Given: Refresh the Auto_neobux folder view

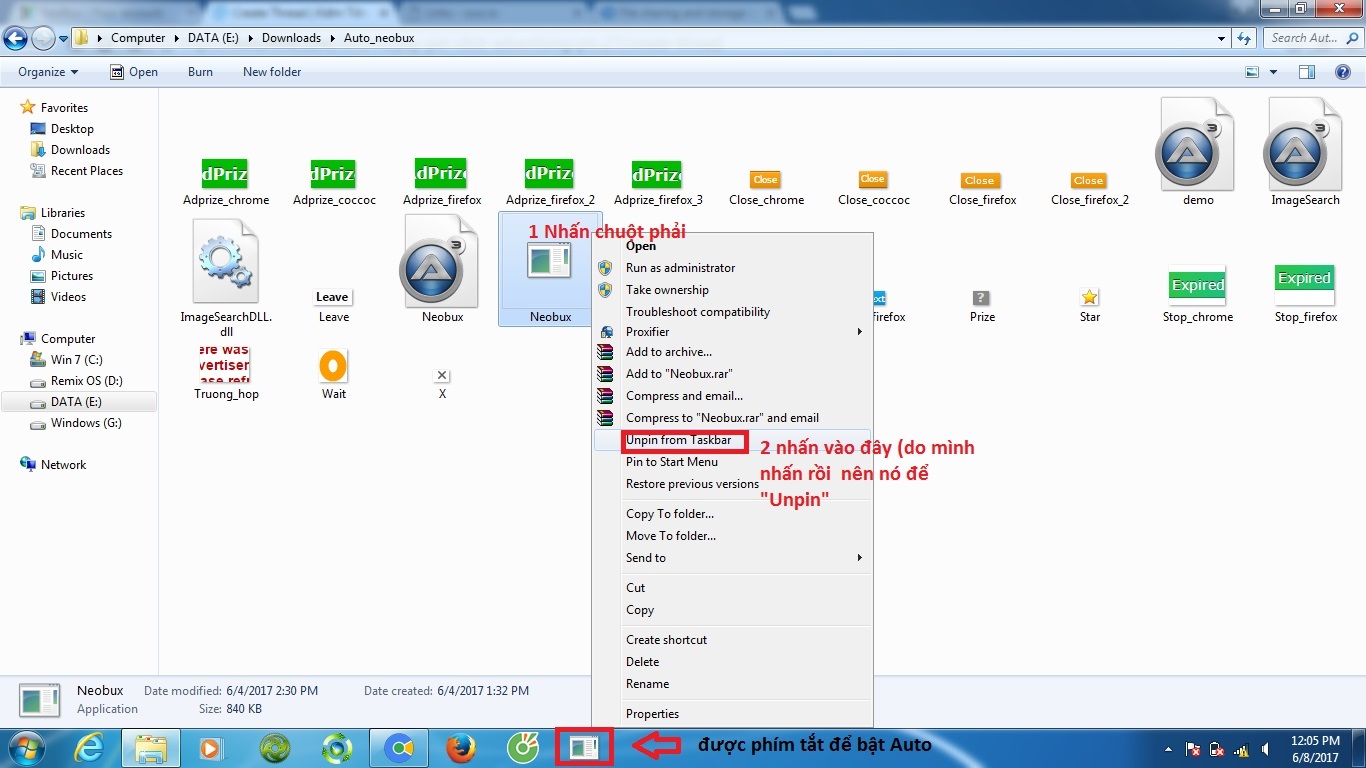Looking at the screenshot, I should click(1244, 38).
